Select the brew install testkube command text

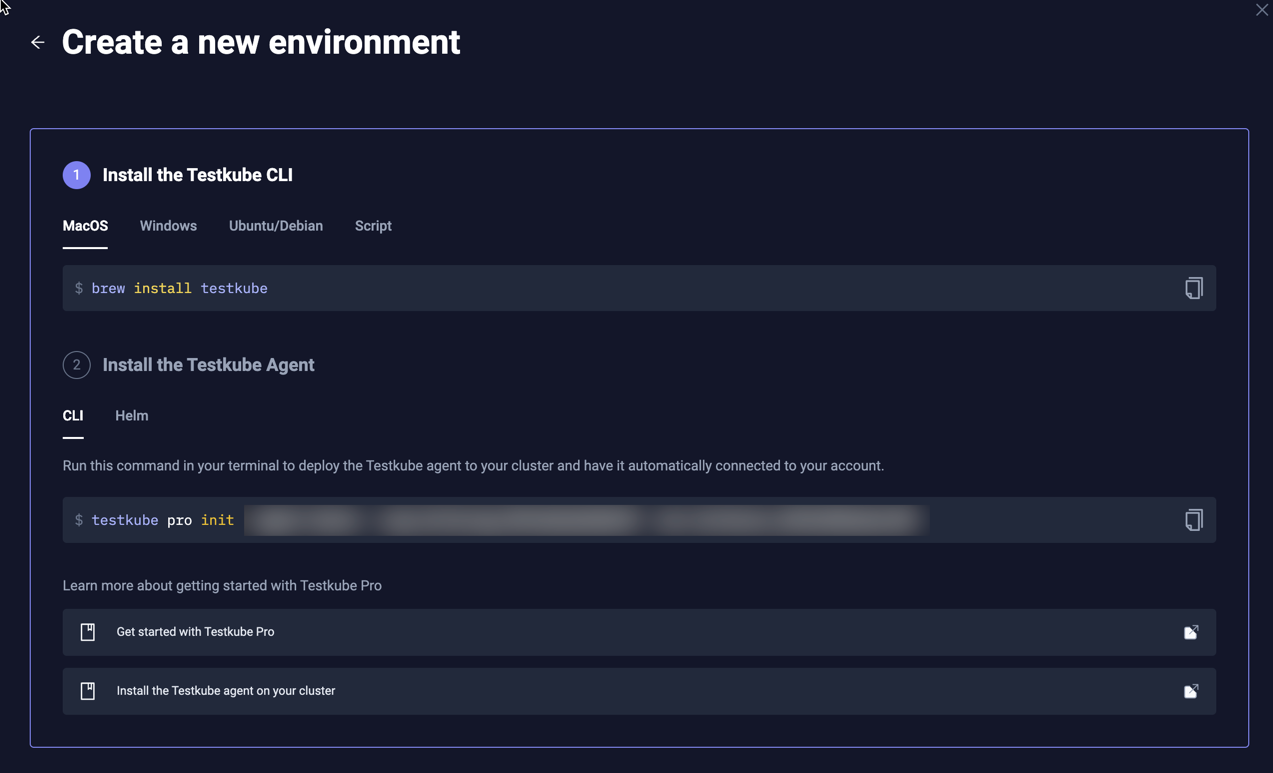(180, 288)
